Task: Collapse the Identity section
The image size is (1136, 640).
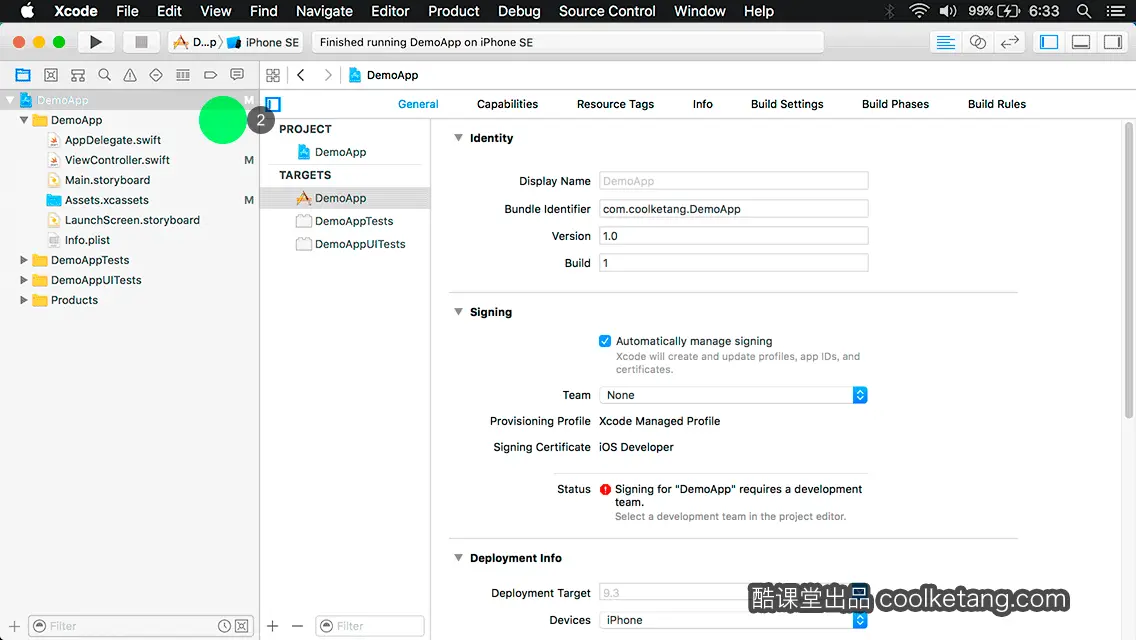Action: (459, 138)
